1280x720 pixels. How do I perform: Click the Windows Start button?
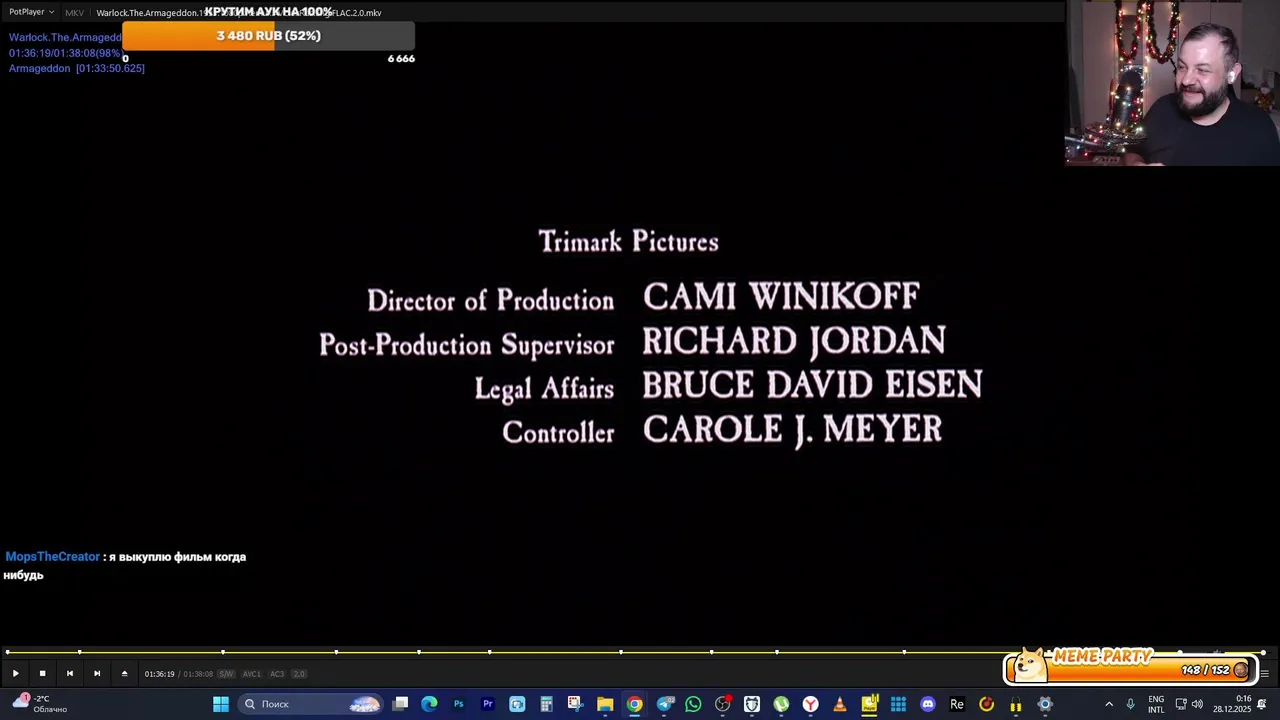[221, 704]
